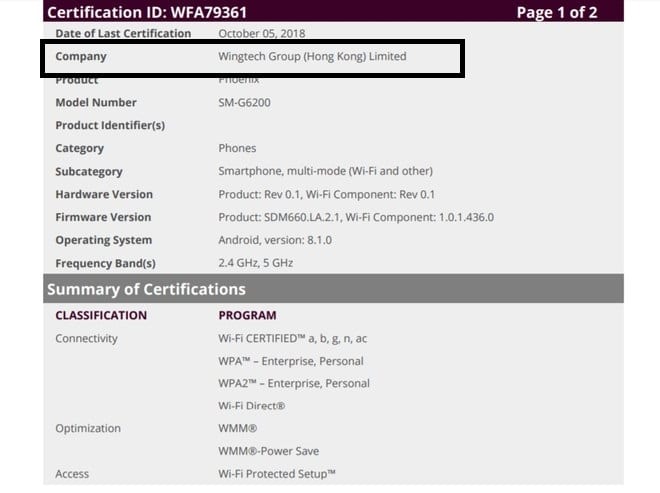Select the category value 'Phones'

click(x=237, y=148)
